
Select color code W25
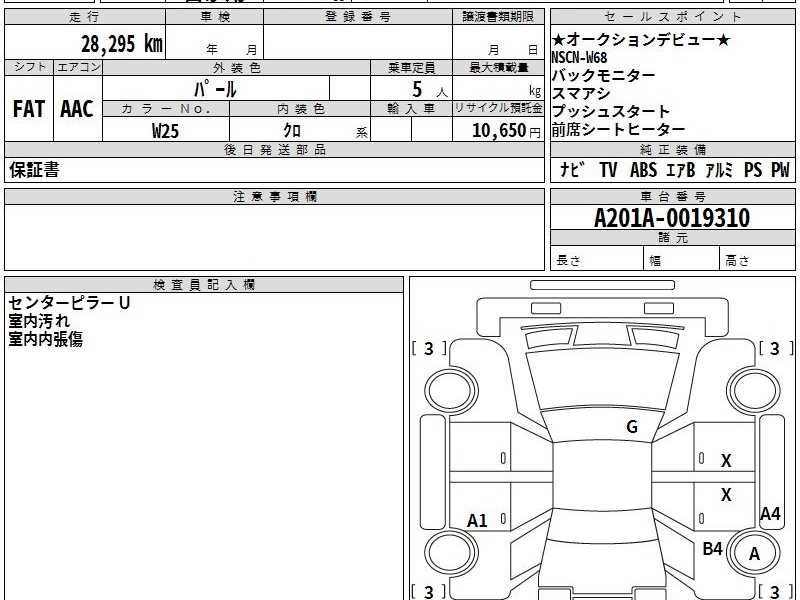165,131
